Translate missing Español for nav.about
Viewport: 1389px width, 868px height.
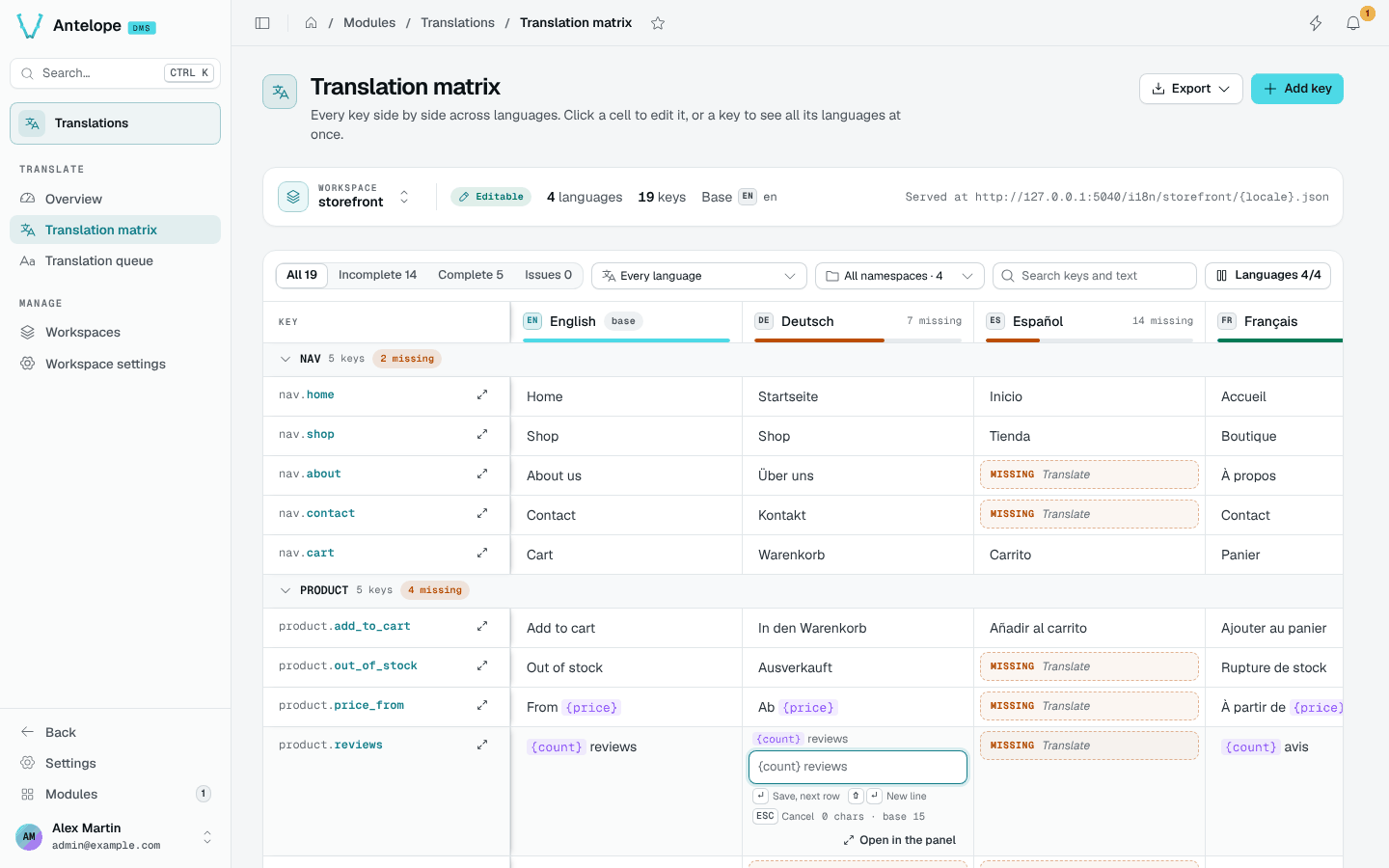[x=1089, y=475]
